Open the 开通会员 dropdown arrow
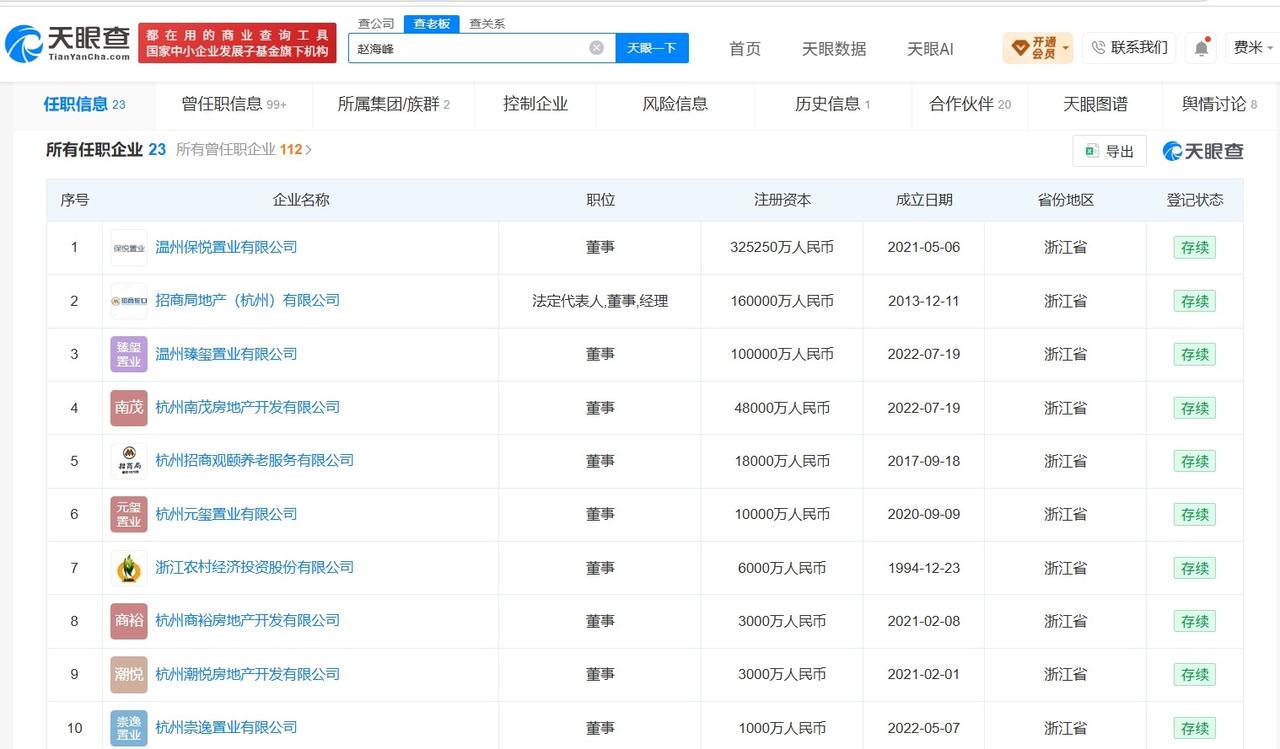The image size is (1280, 749). pyautogui.click(x=1066, y=48)
